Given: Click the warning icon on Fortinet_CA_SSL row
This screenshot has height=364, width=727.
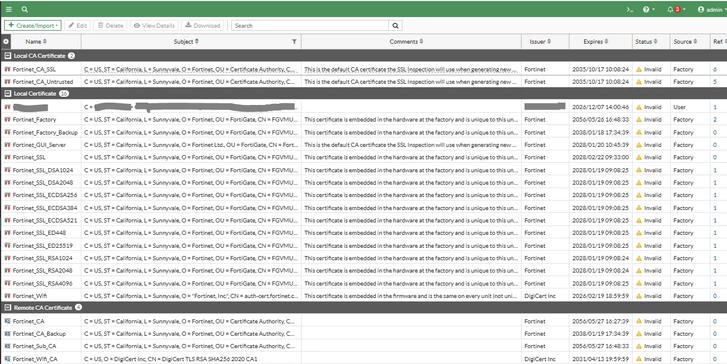Looking at the screenshot, I should [x=638, y=69].
